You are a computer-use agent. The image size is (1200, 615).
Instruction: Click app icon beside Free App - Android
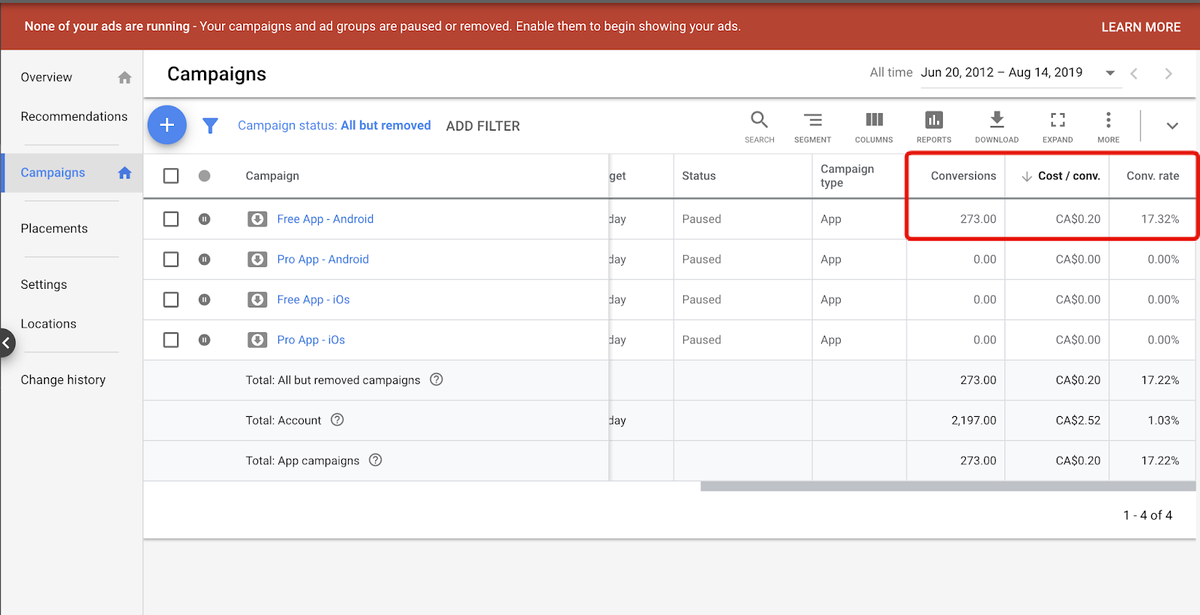click(x=257, y=219)
